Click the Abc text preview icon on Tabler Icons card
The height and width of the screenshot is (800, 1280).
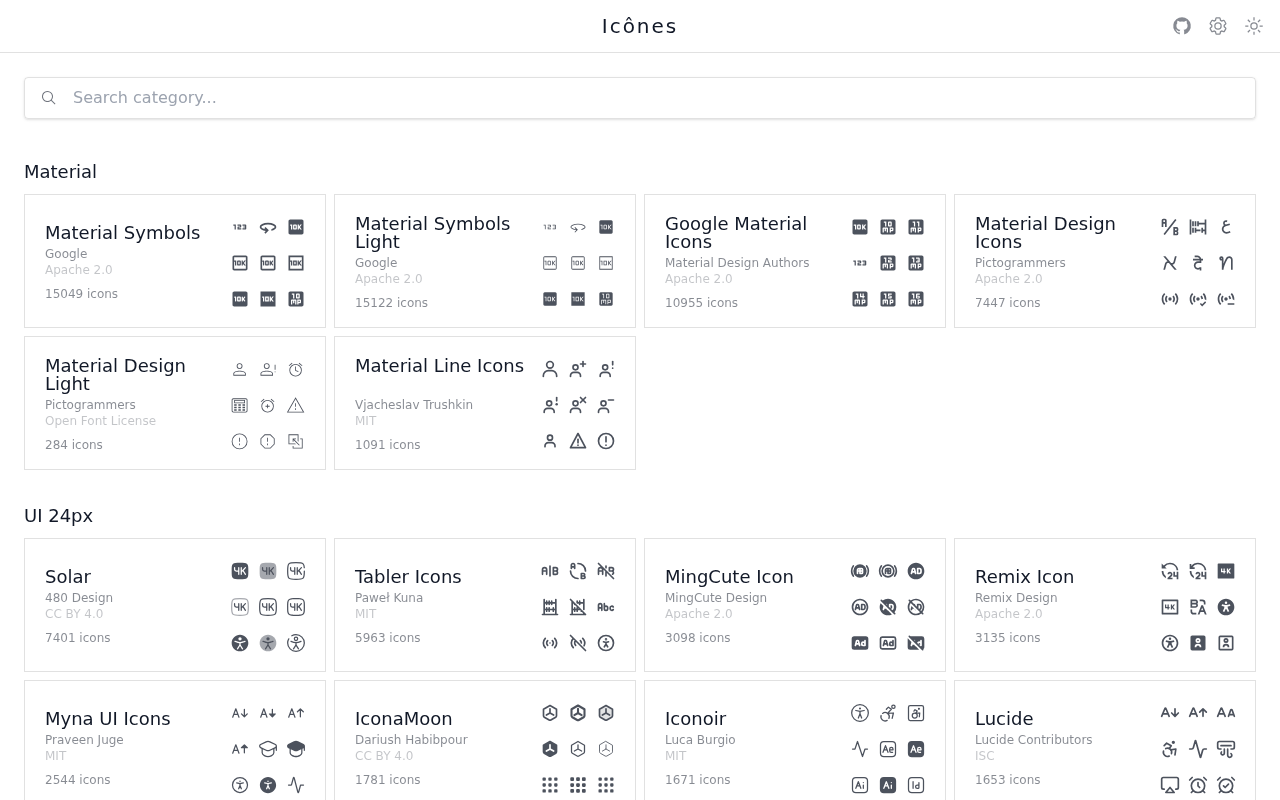[x=605, y=607]
